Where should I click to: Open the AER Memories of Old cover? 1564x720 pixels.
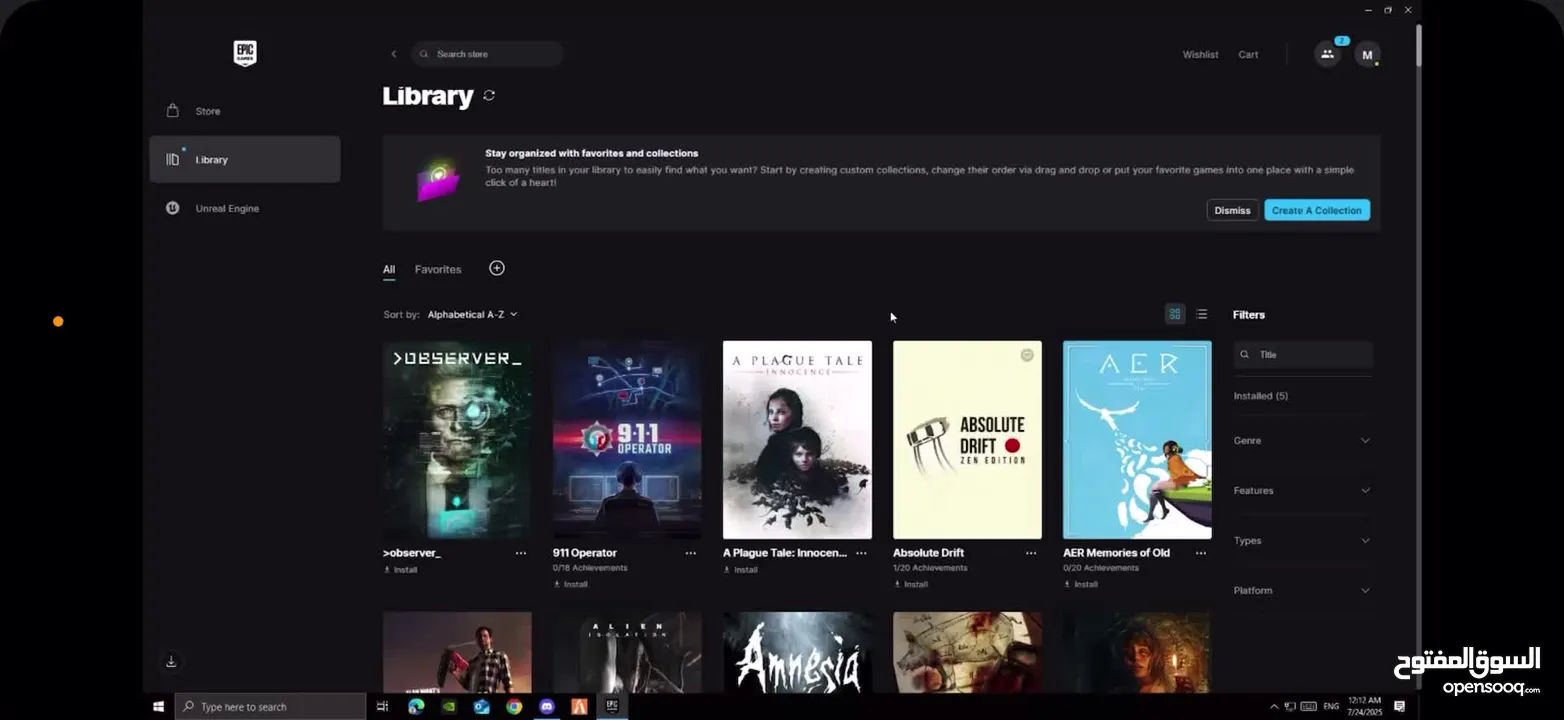point(1137,440)
